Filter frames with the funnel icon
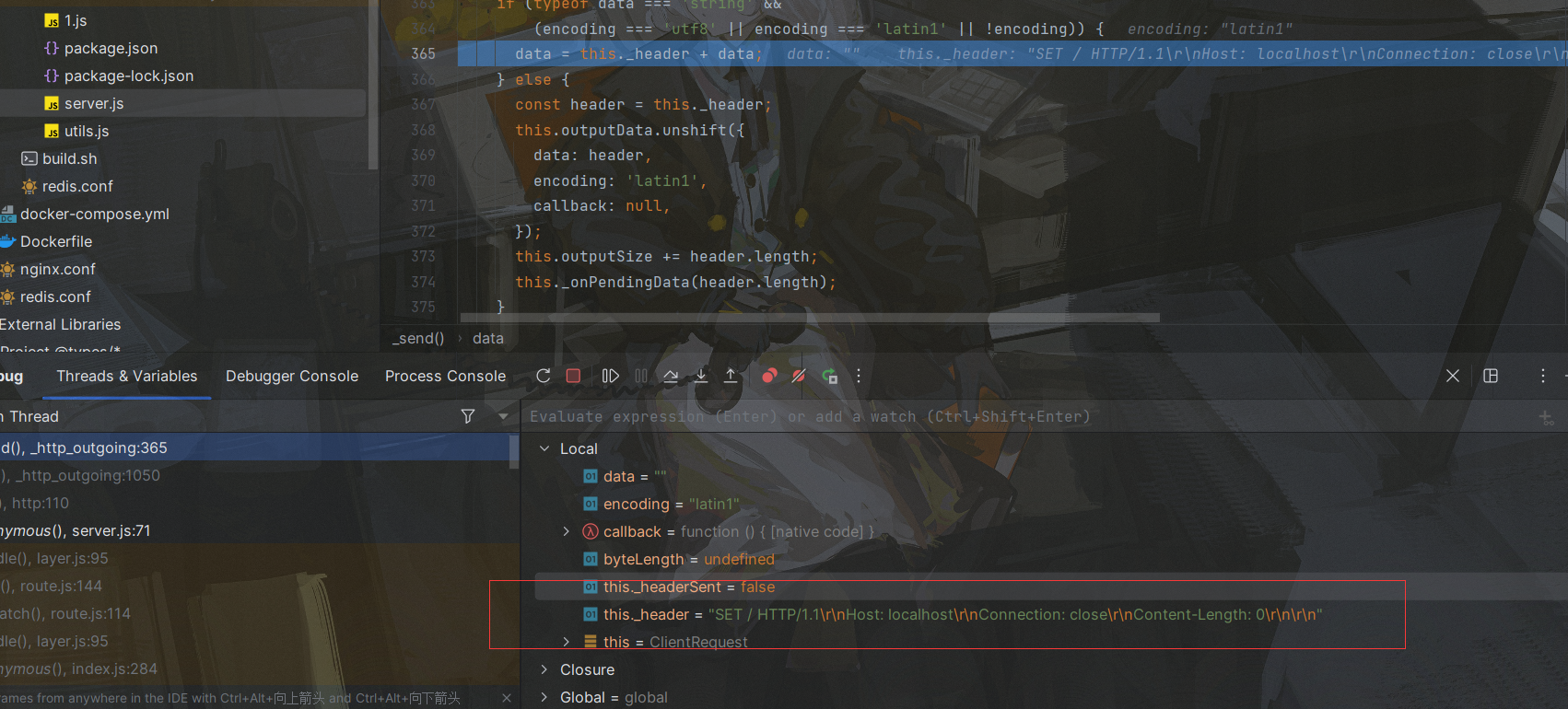1568x709 pixels. pos(468,416)
